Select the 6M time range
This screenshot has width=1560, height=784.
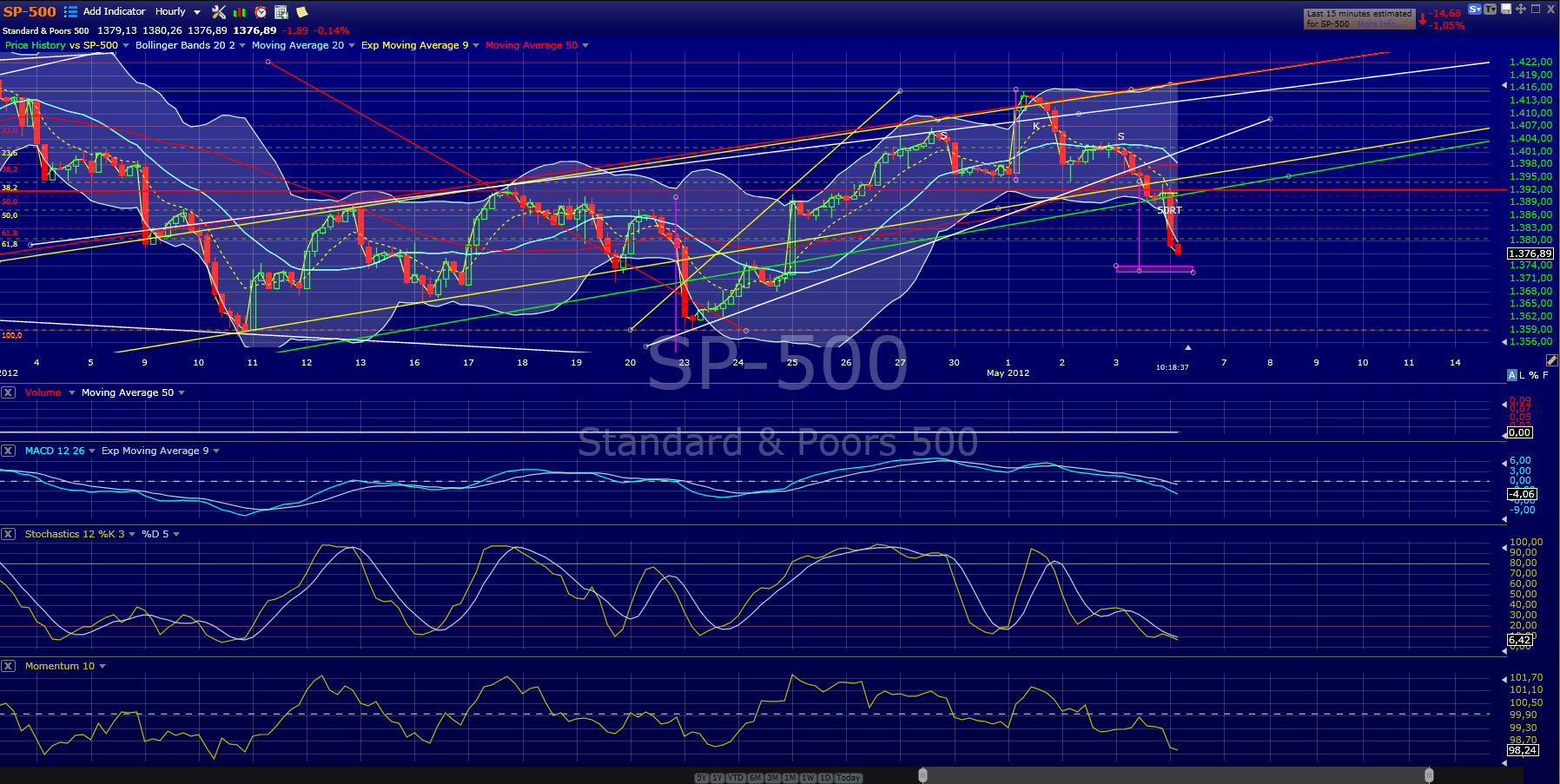pyautogui.click(x=755, y=777)
